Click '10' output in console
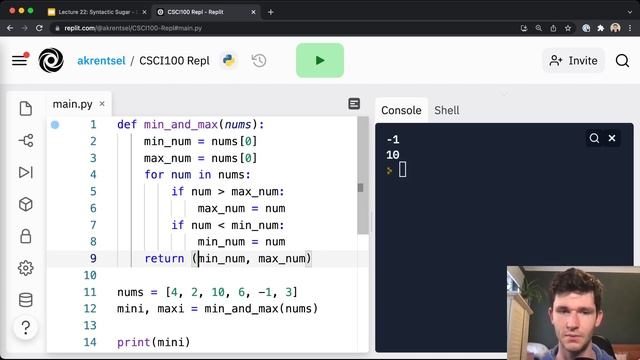640x360 pixels. [x=393, y=155]
